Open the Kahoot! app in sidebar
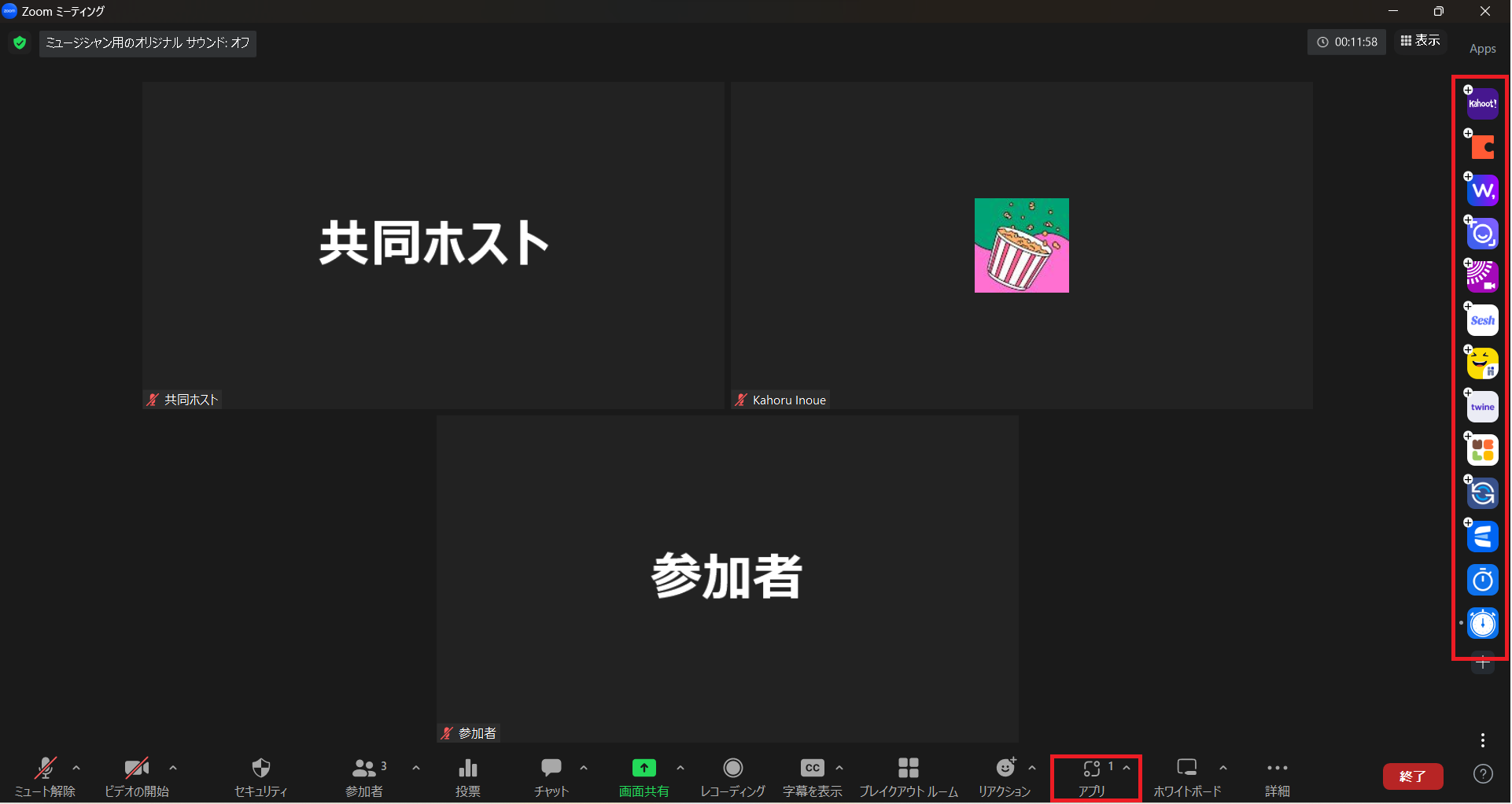 1482,104
